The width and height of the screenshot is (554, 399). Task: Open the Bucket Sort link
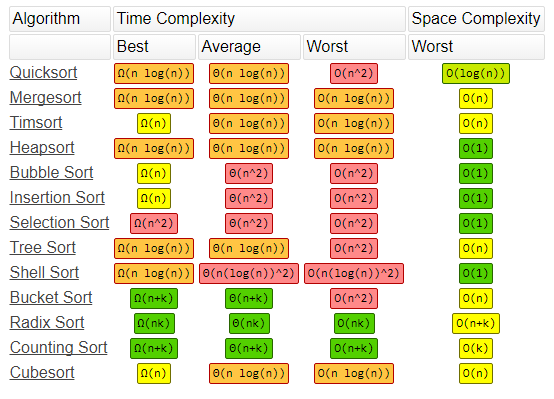tap(51, 298)
